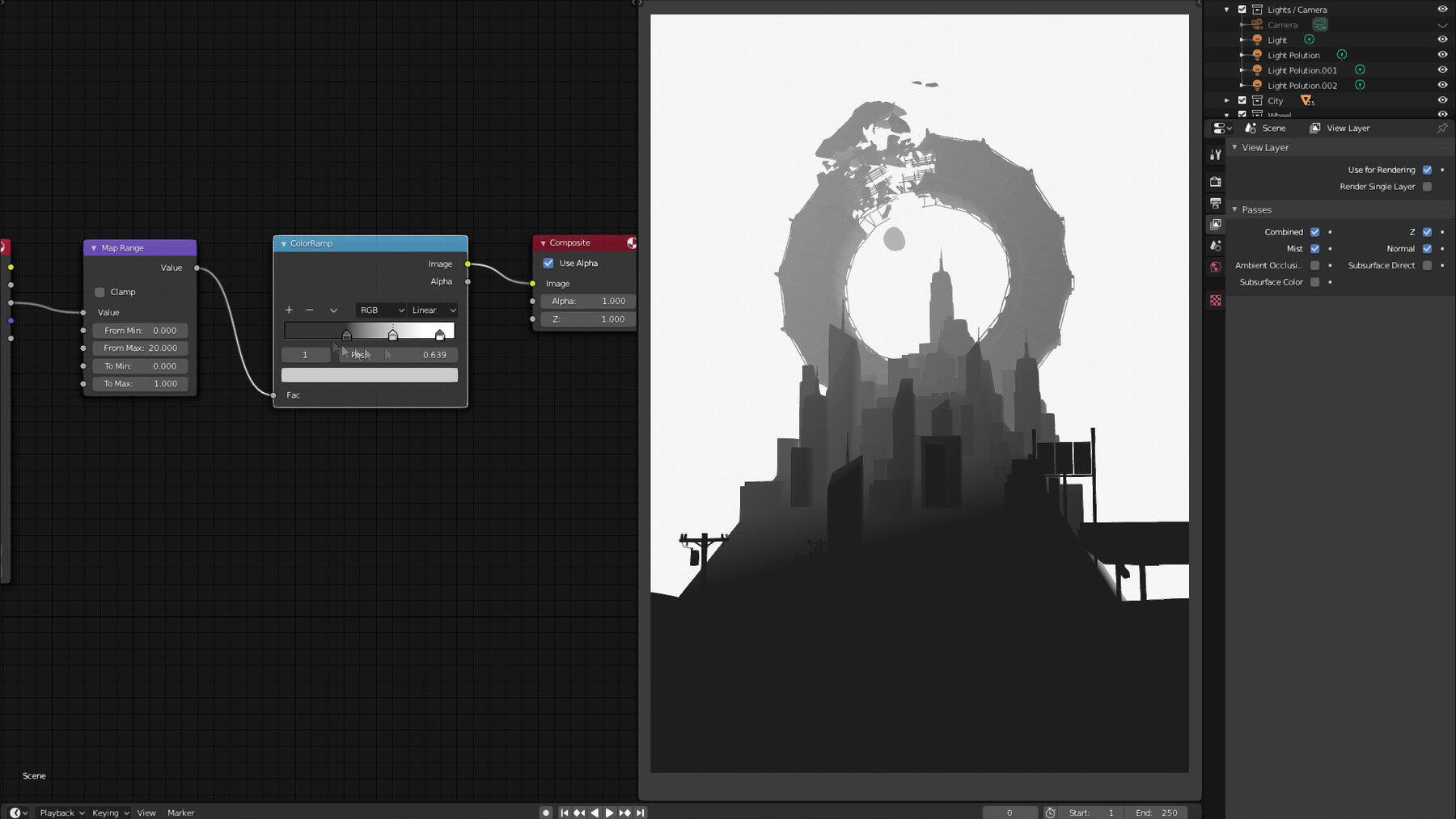Viewport: 1456px width, 819px height.
Task: Click the From Max value field
Action: 140,348
